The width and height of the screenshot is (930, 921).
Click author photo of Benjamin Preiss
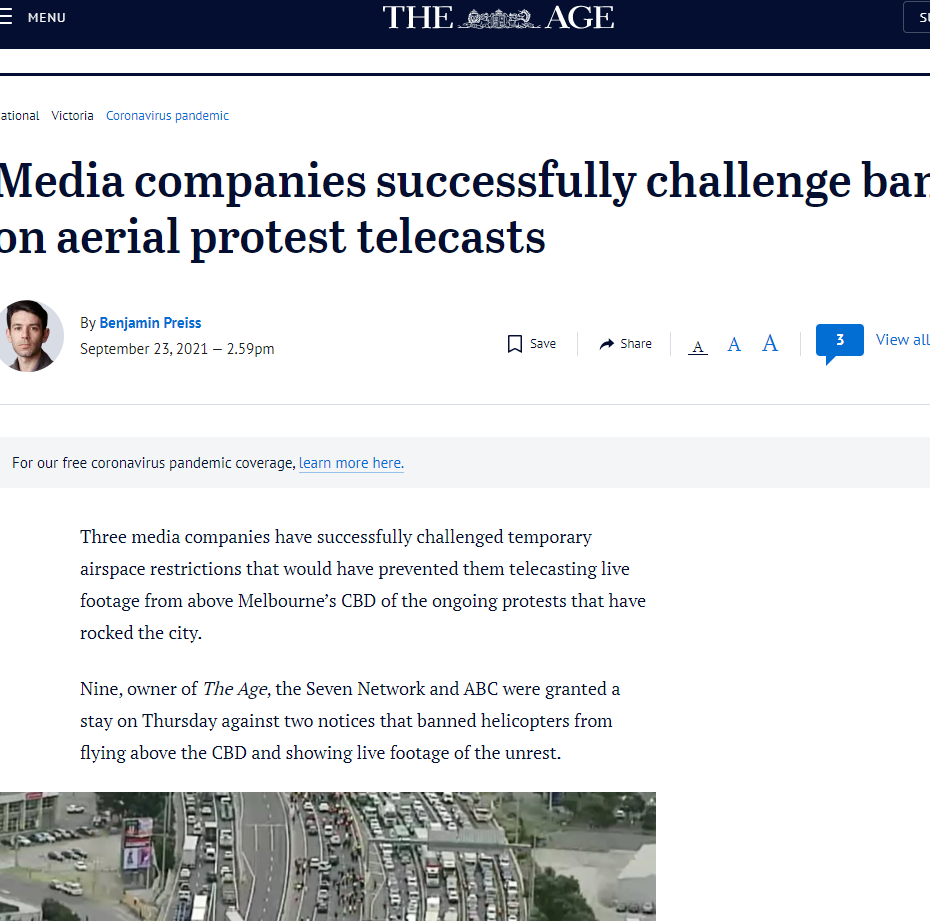click(x=30, y=336)
